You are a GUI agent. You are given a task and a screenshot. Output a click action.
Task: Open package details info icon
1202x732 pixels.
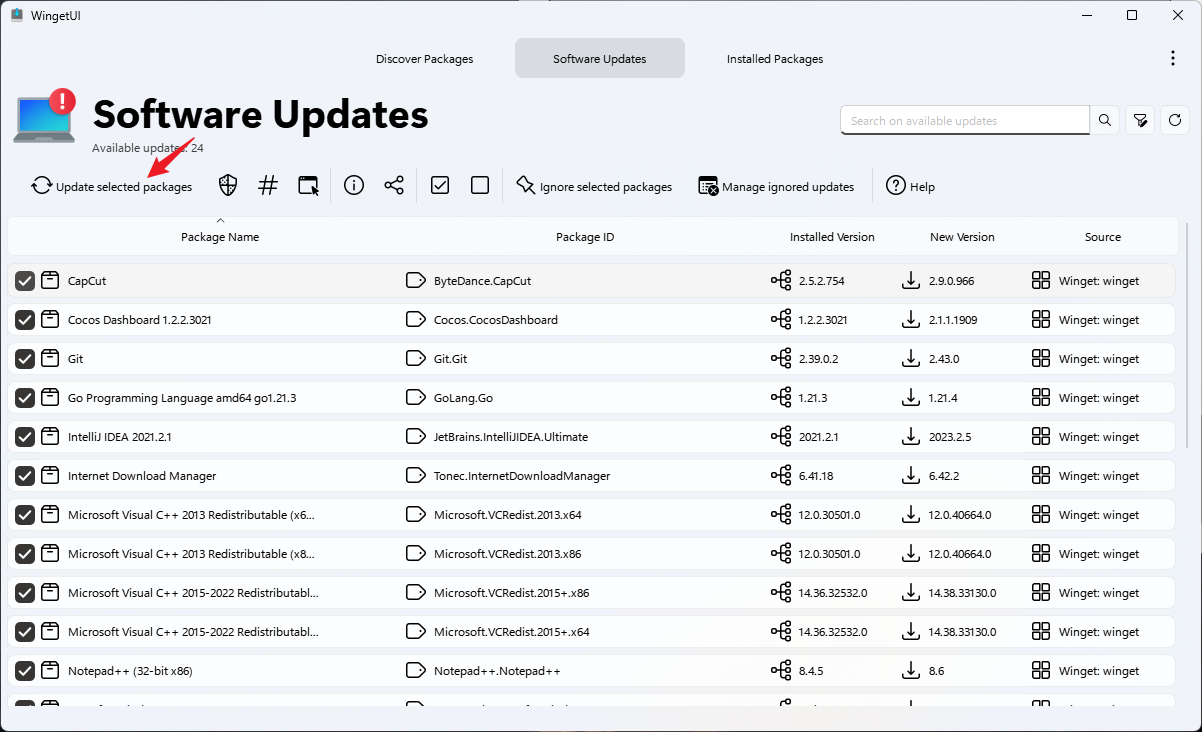tap(353, 186)
